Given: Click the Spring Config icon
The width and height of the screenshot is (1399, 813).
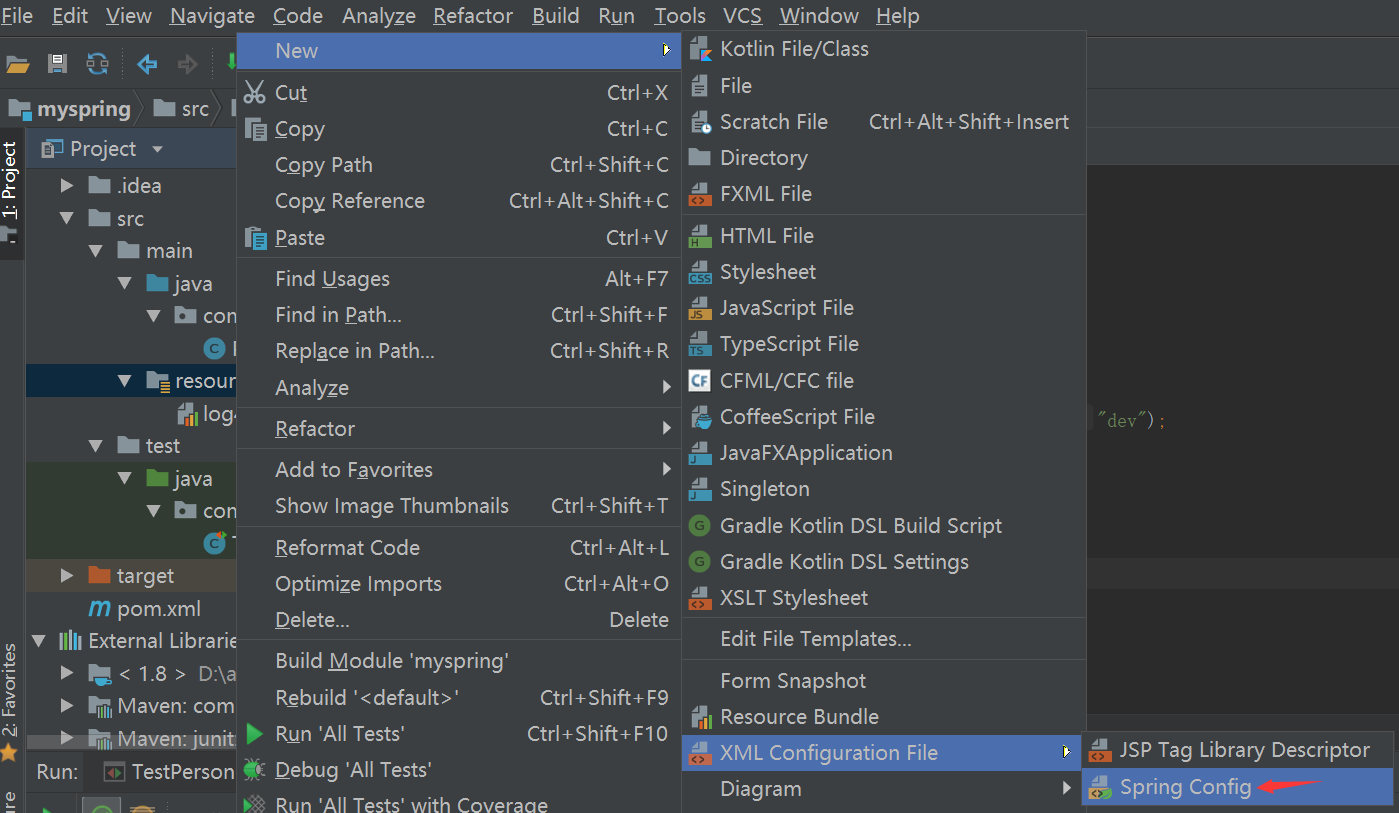Looking at the screenshot, I should pos(1101,788).
